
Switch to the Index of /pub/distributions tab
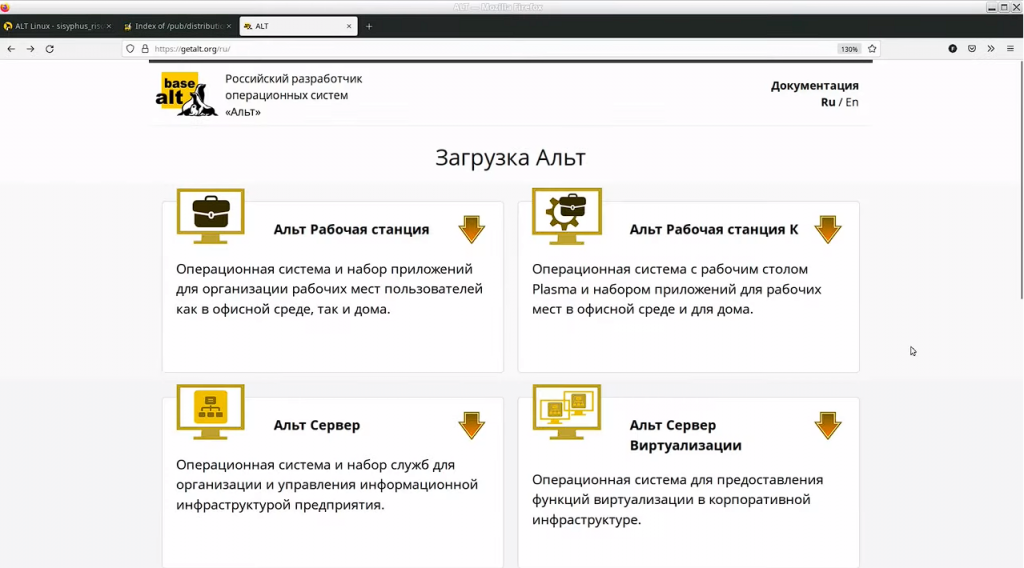click(178, 26)
